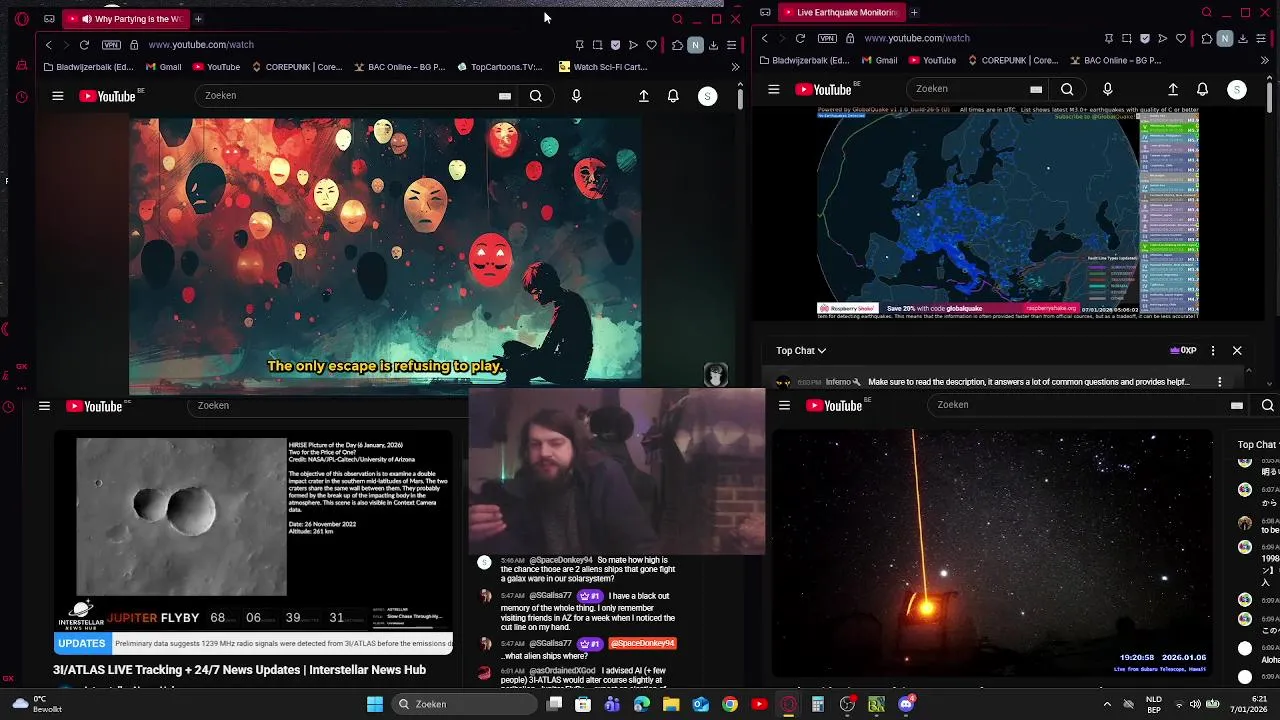Open guide menu in top-right YouTube window

tap(773, 89)
